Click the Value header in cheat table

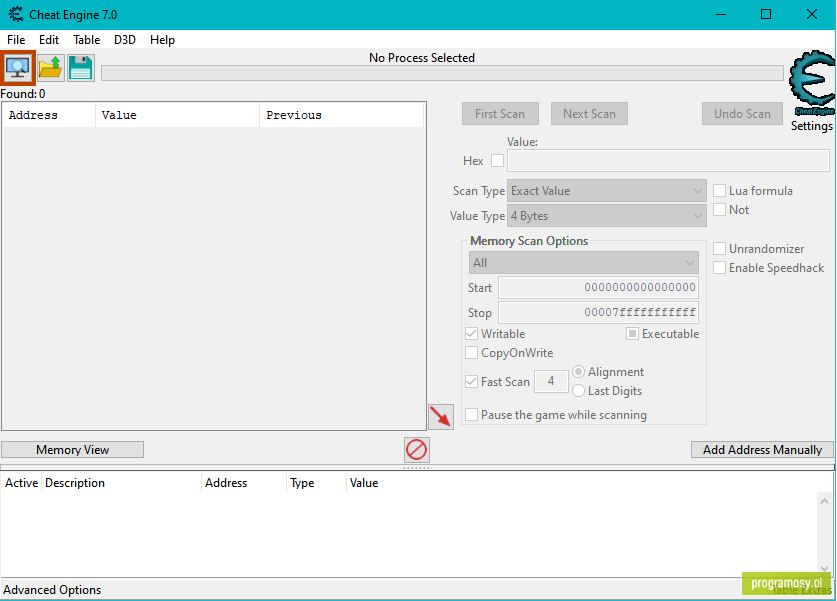(x=364, y=483)
